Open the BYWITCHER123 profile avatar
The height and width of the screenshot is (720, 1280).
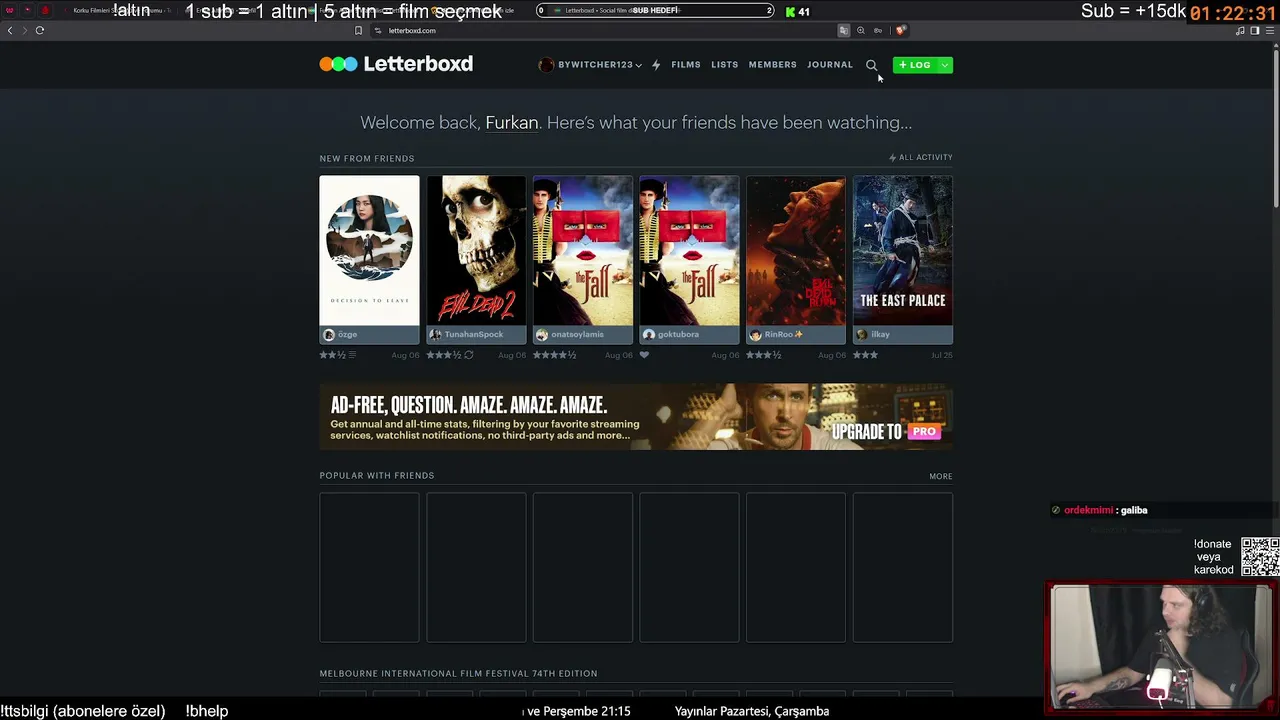pos(546,65)
